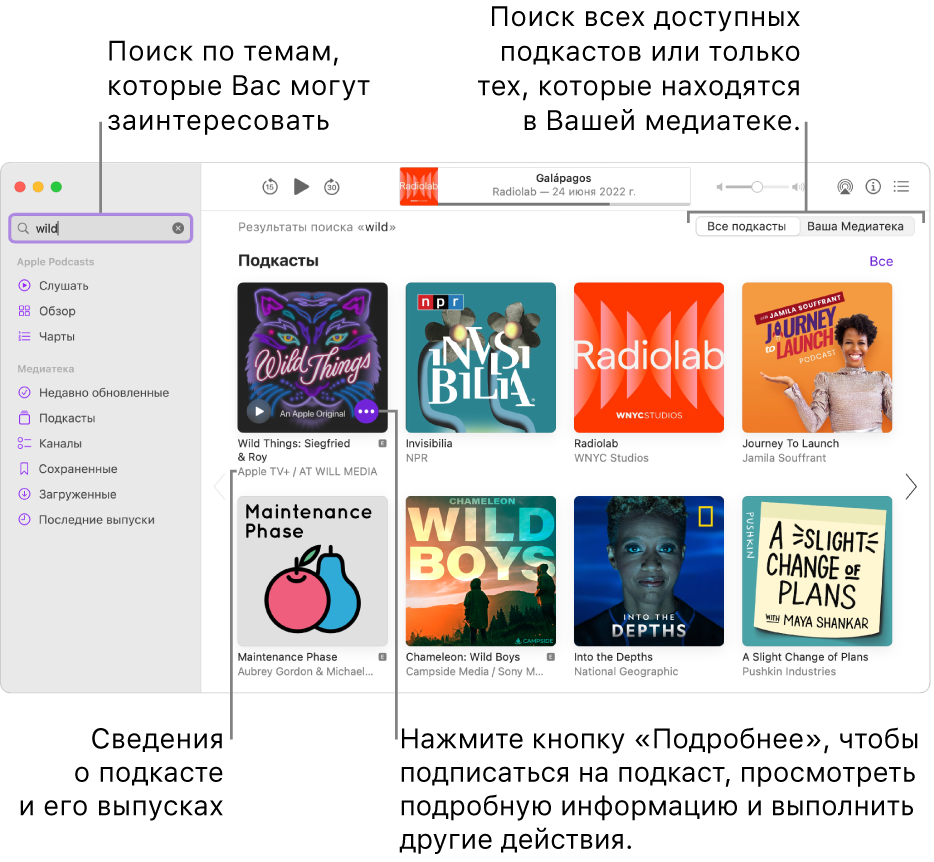Click the high volume speaker icon
This screenshot has width=934, height=862.
click(x=798, y=187)
